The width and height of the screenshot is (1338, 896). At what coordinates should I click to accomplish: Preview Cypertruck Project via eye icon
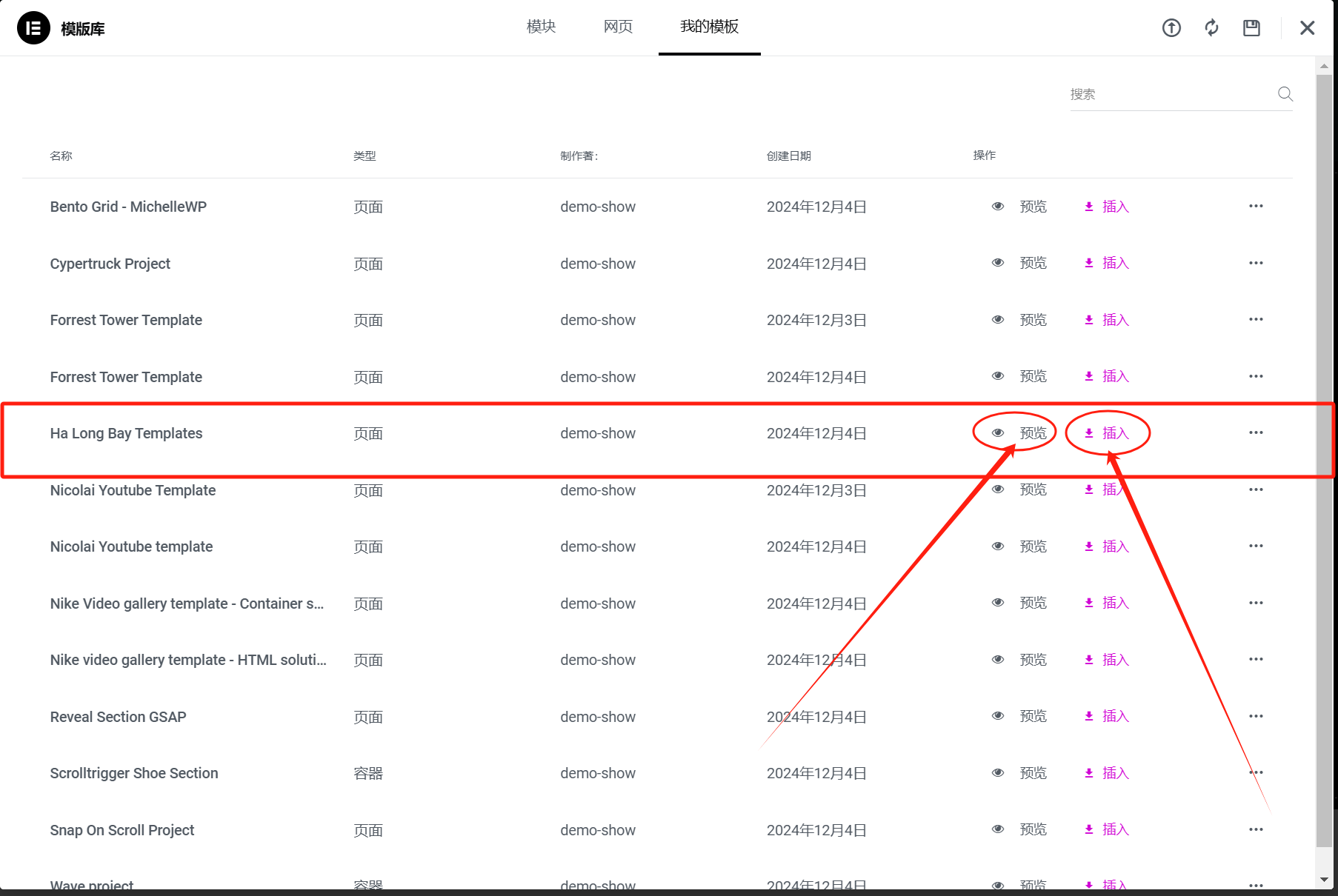click(998, 263)
